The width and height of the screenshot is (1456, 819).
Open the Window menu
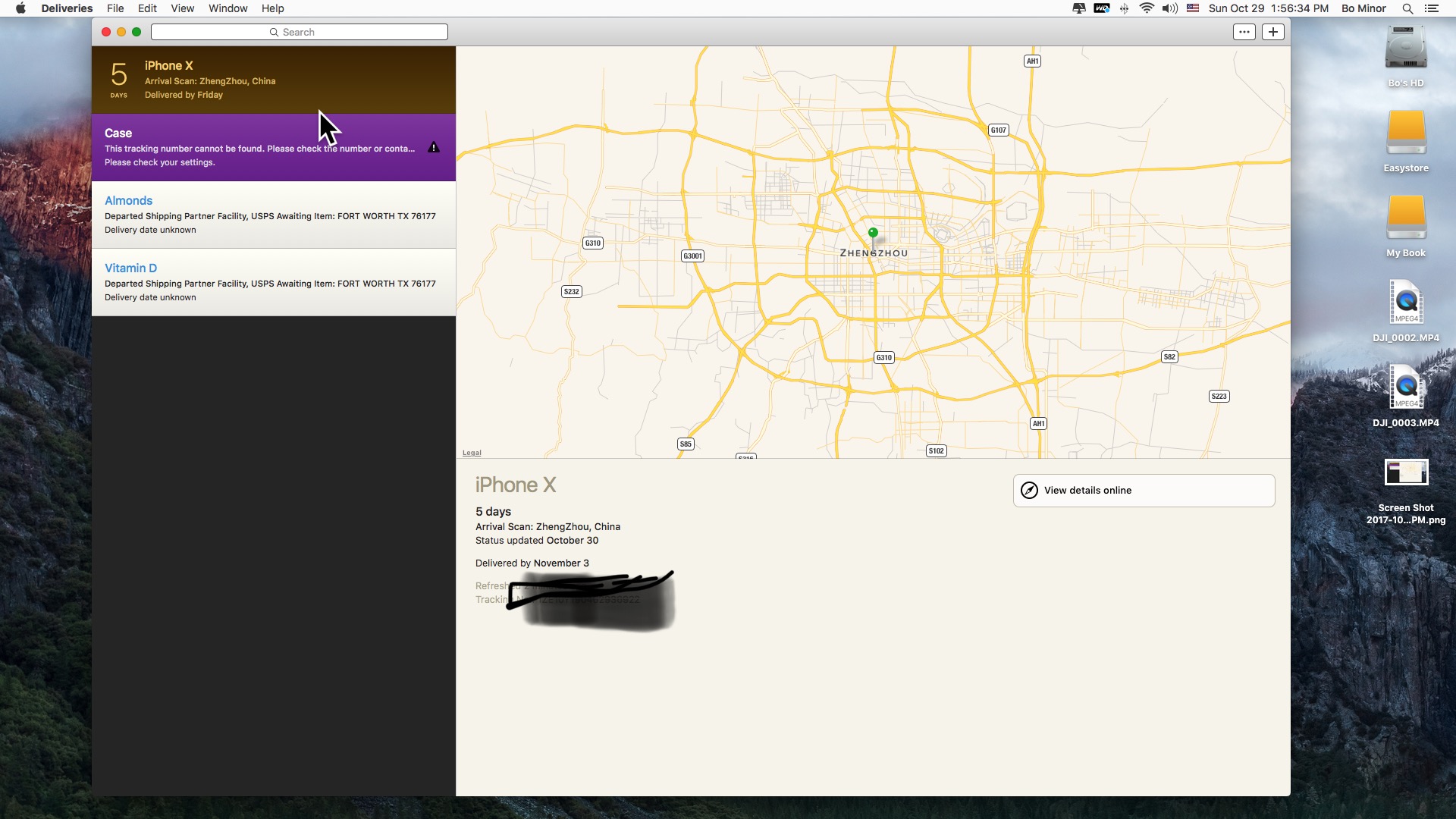(x=227, y=8)
